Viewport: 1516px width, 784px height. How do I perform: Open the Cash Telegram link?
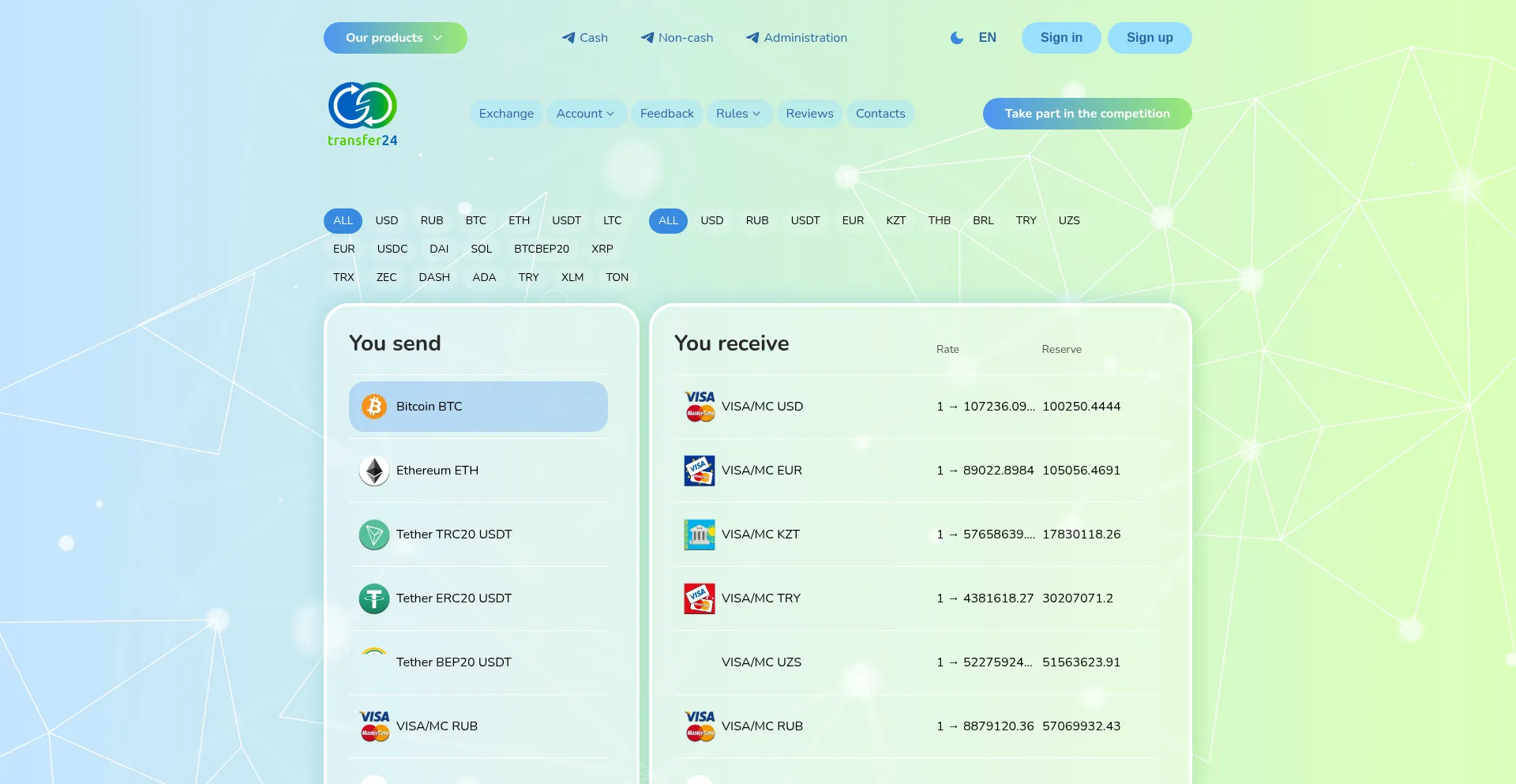(585, 38)
